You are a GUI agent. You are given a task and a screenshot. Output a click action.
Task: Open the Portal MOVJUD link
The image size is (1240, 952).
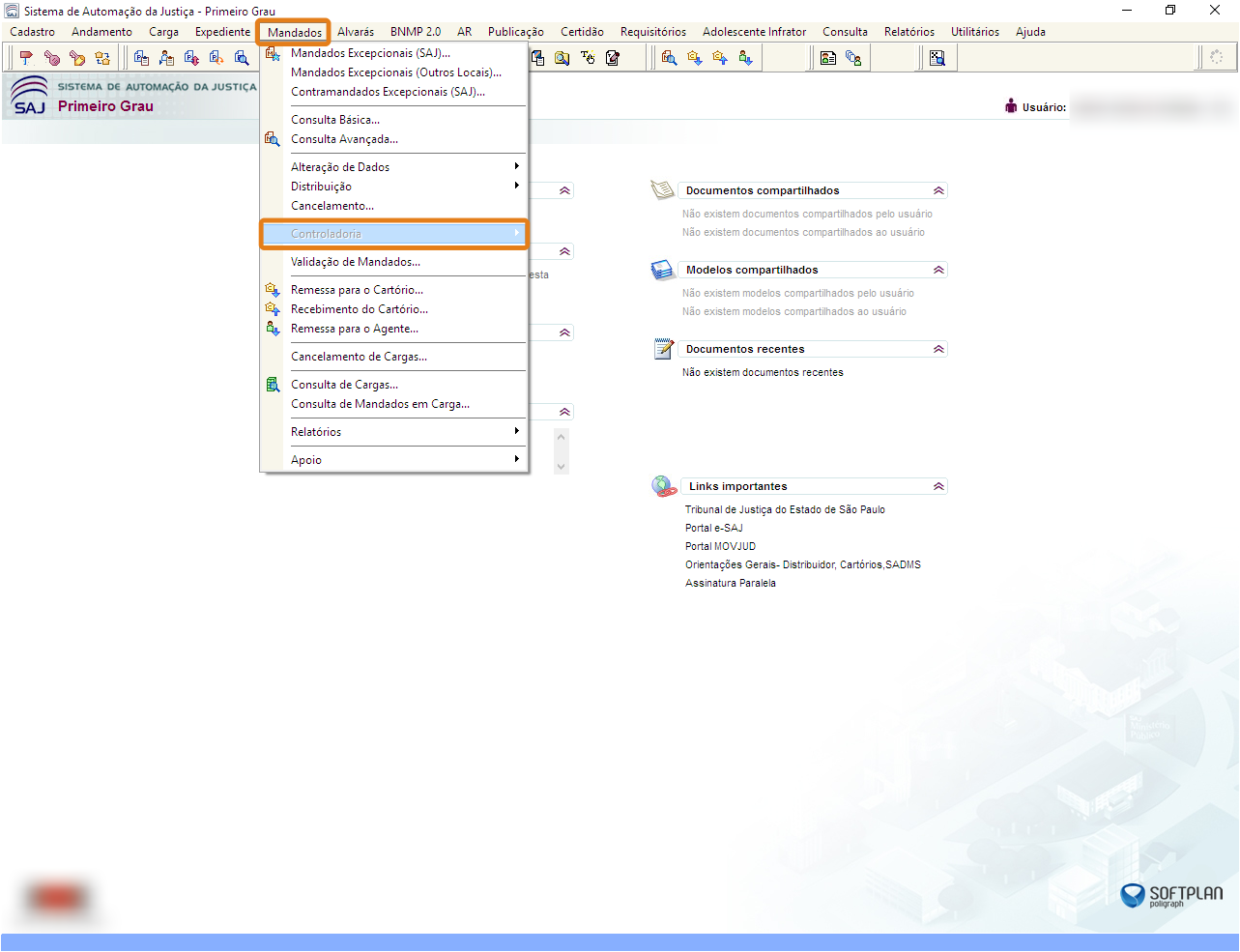[x=720, y=546]
